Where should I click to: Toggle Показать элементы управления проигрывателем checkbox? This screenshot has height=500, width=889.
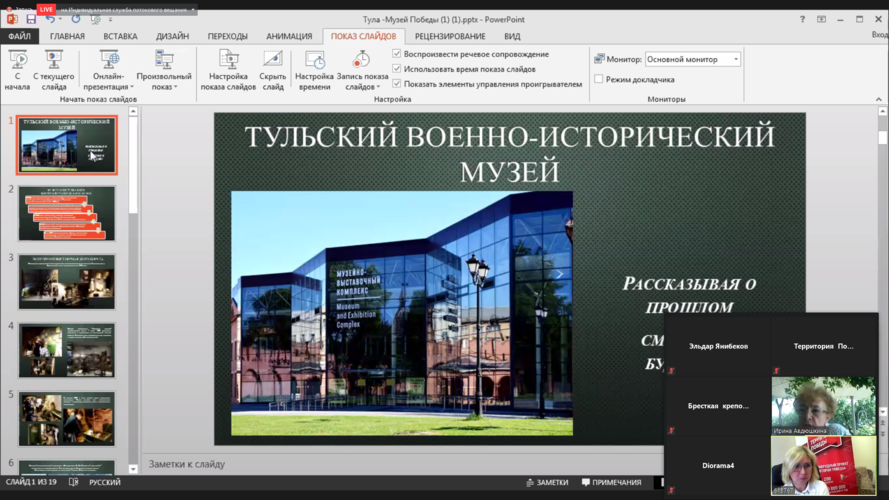[x=397, y=84]
